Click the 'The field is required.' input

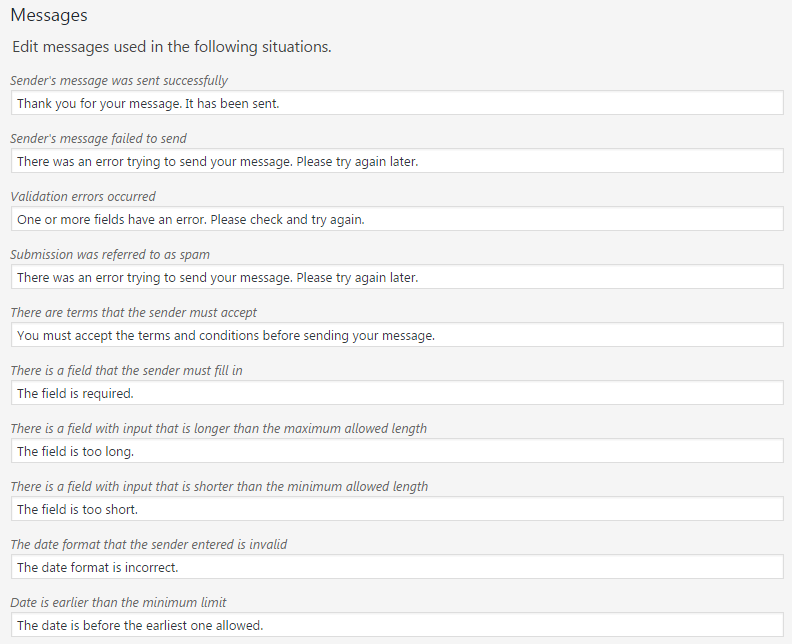pyautogui.click(x=396, y=393)
